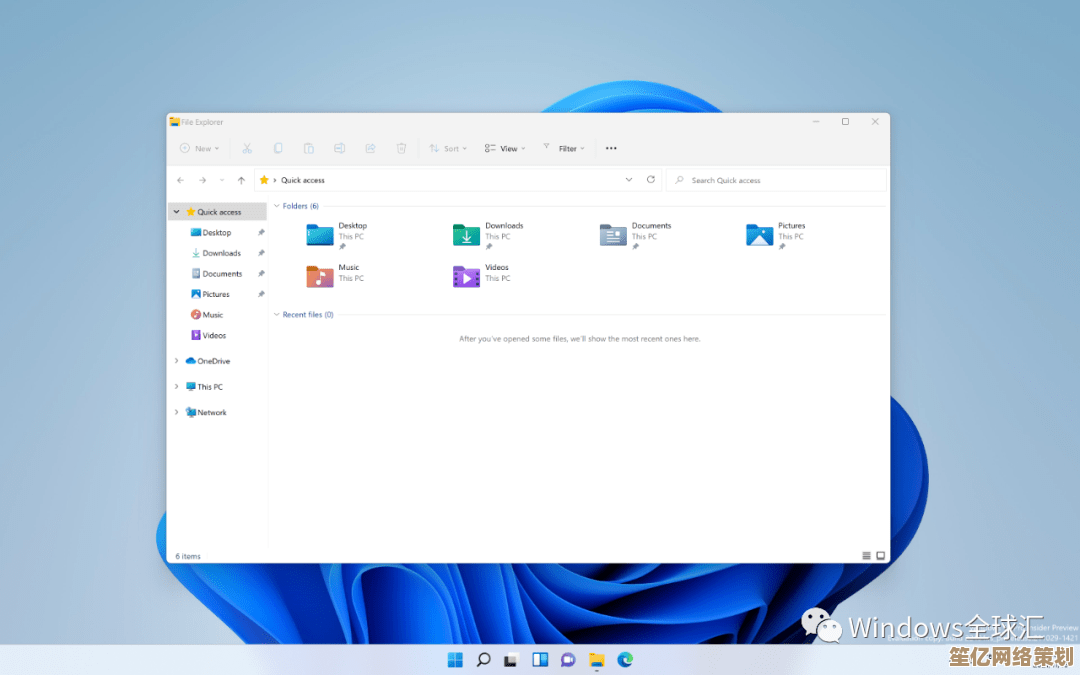Expand the This PC tree node

[177, 387]
